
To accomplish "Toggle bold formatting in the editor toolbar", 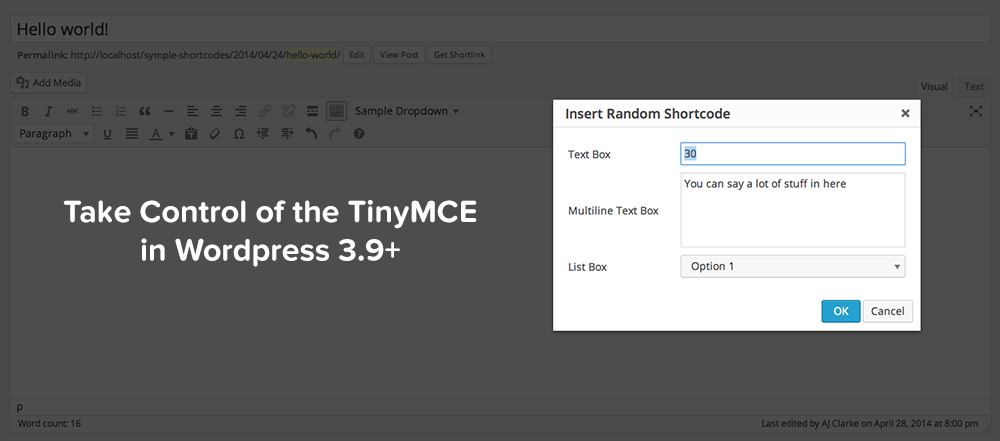I will point(25,111).
